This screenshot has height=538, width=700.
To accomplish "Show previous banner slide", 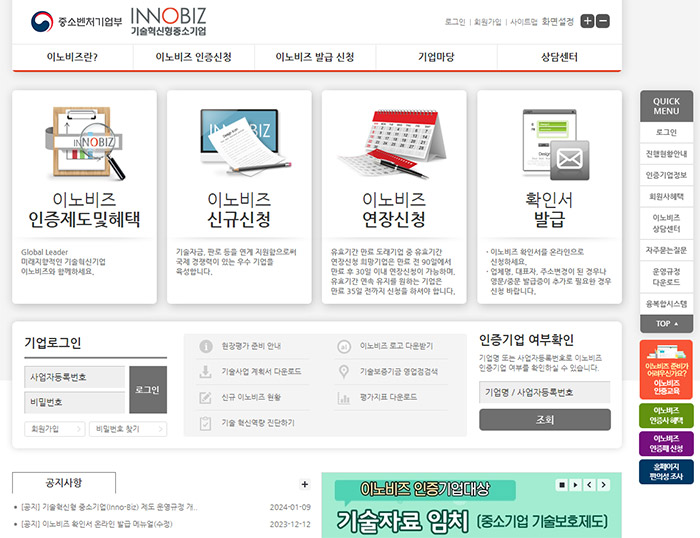I will click(589, 485).
